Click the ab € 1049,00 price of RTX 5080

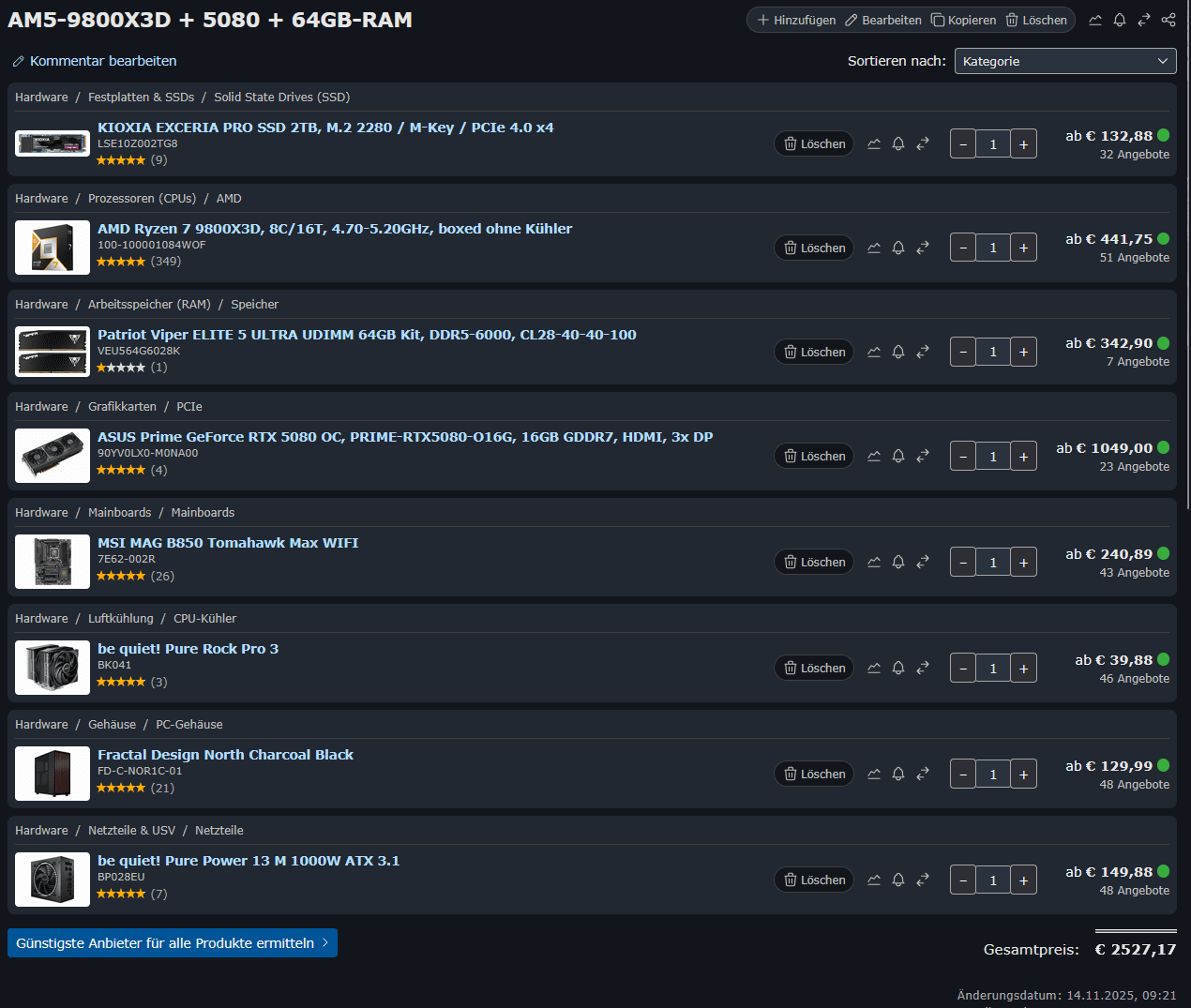tap(1104, 448)
